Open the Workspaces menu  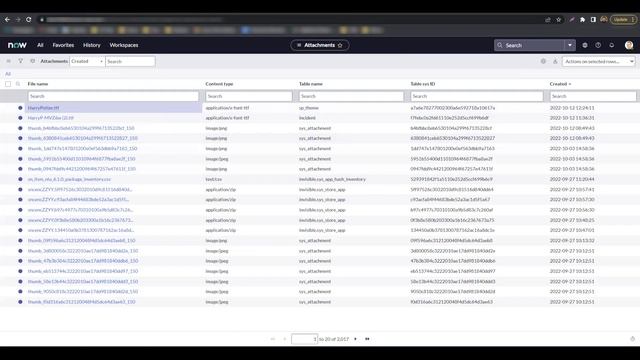[x=124, y=45]
